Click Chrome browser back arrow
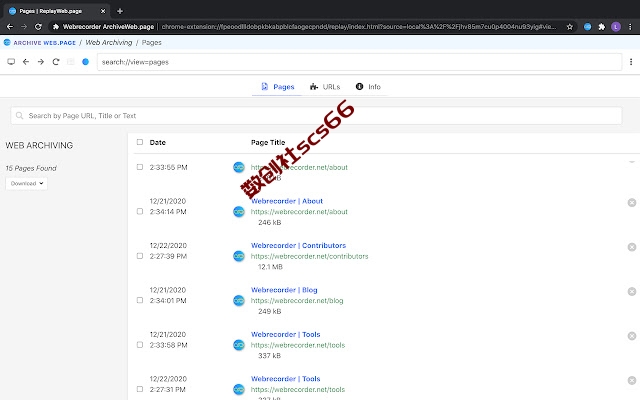Screen dimensions: 640x400 pyautogui.click(x=10, y=27)
